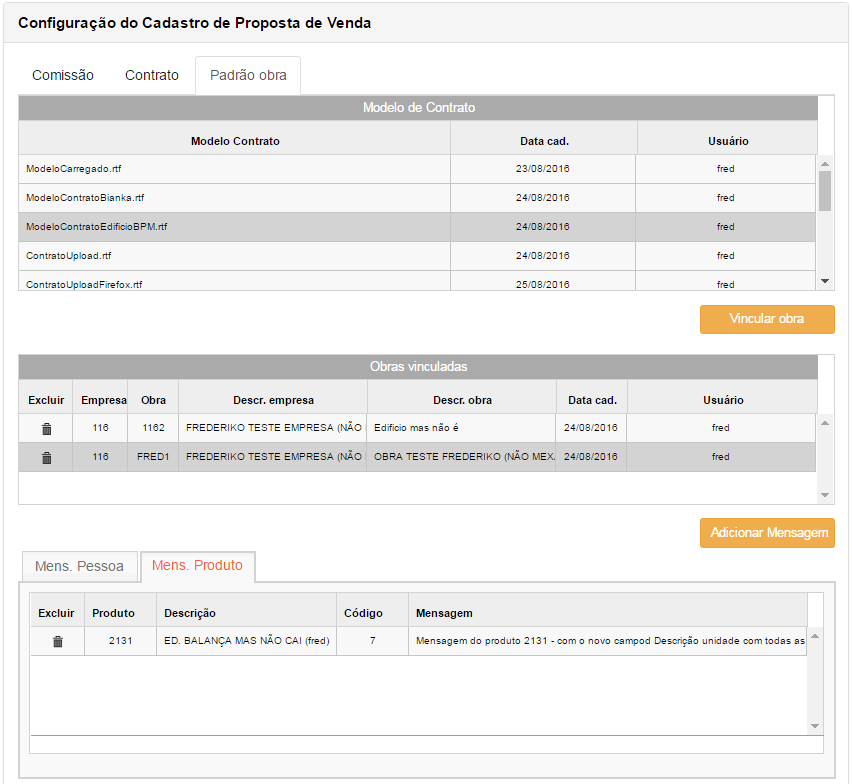The height and width of the screenshot is (784, 852).
Task: Remove product 2131 message via trash icon
Action: pyautogui.click(x=57, y=641)
